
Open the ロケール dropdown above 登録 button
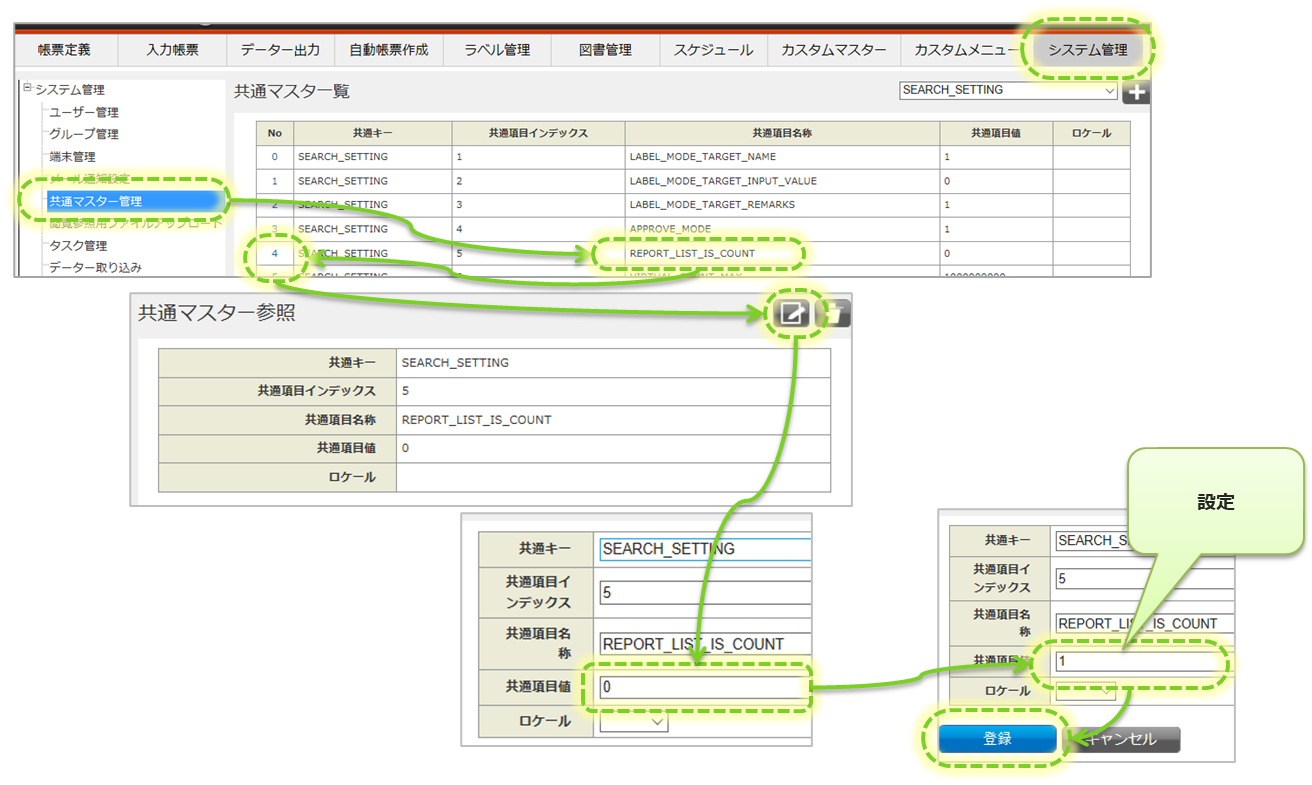1085,691
